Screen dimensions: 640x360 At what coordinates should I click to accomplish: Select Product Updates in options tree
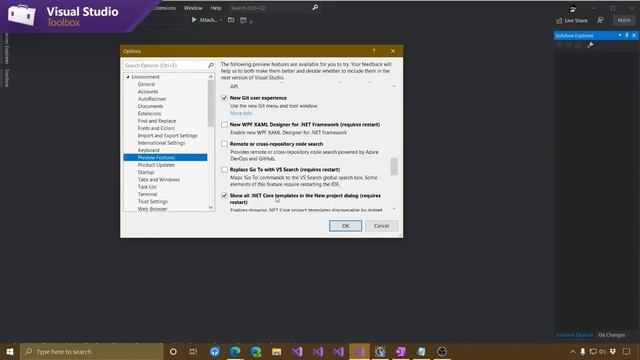(x=156, y=165)
